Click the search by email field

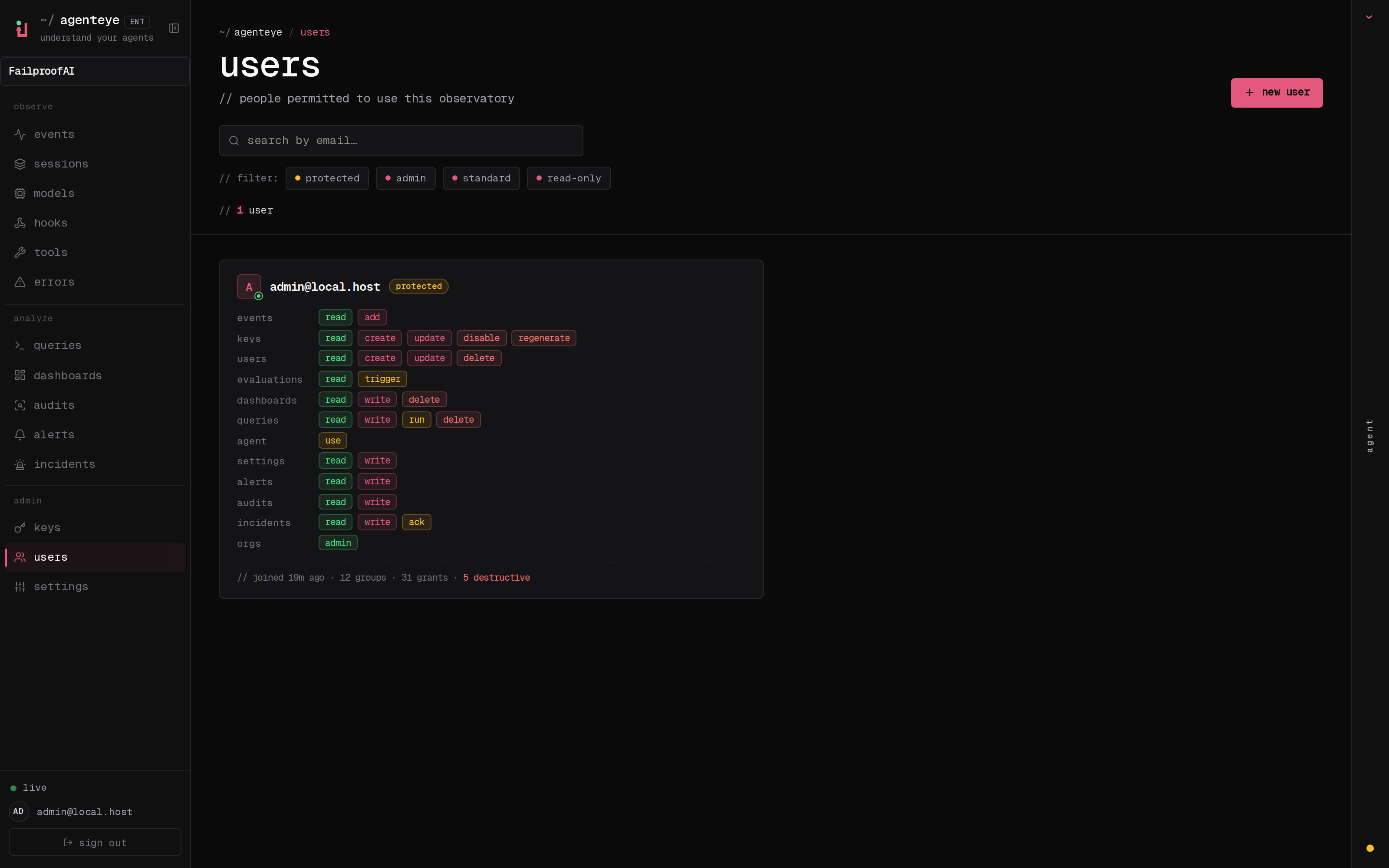click(401, 141)
